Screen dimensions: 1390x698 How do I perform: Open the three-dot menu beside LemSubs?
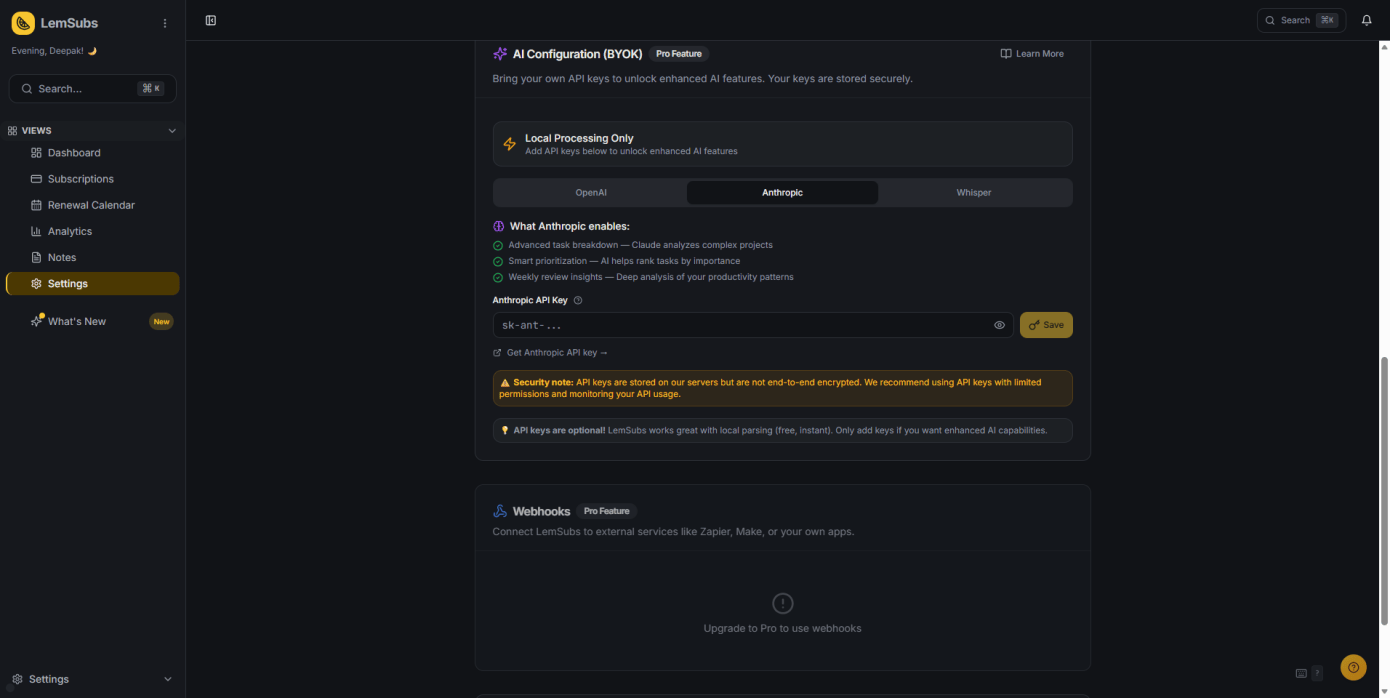(165, 23)
